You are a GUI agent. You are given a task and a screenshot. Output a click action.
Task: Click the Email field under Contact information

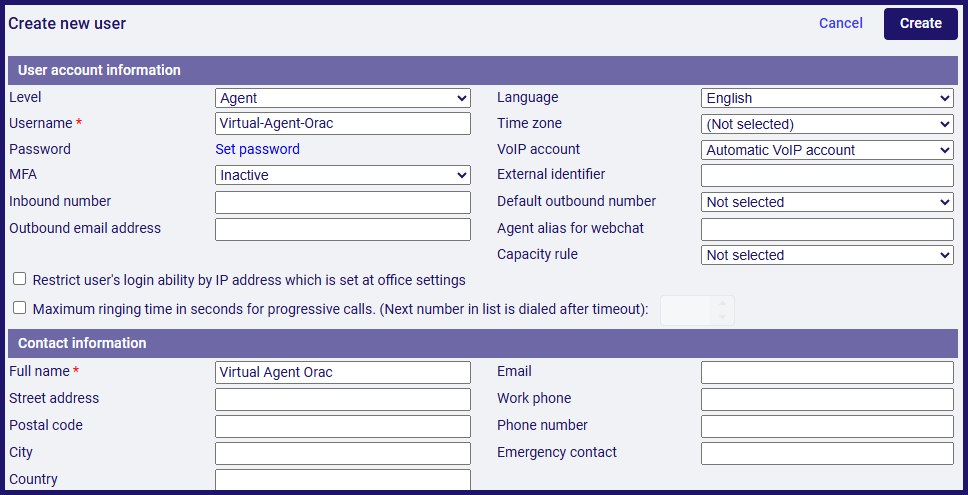(x=827, y=373)
